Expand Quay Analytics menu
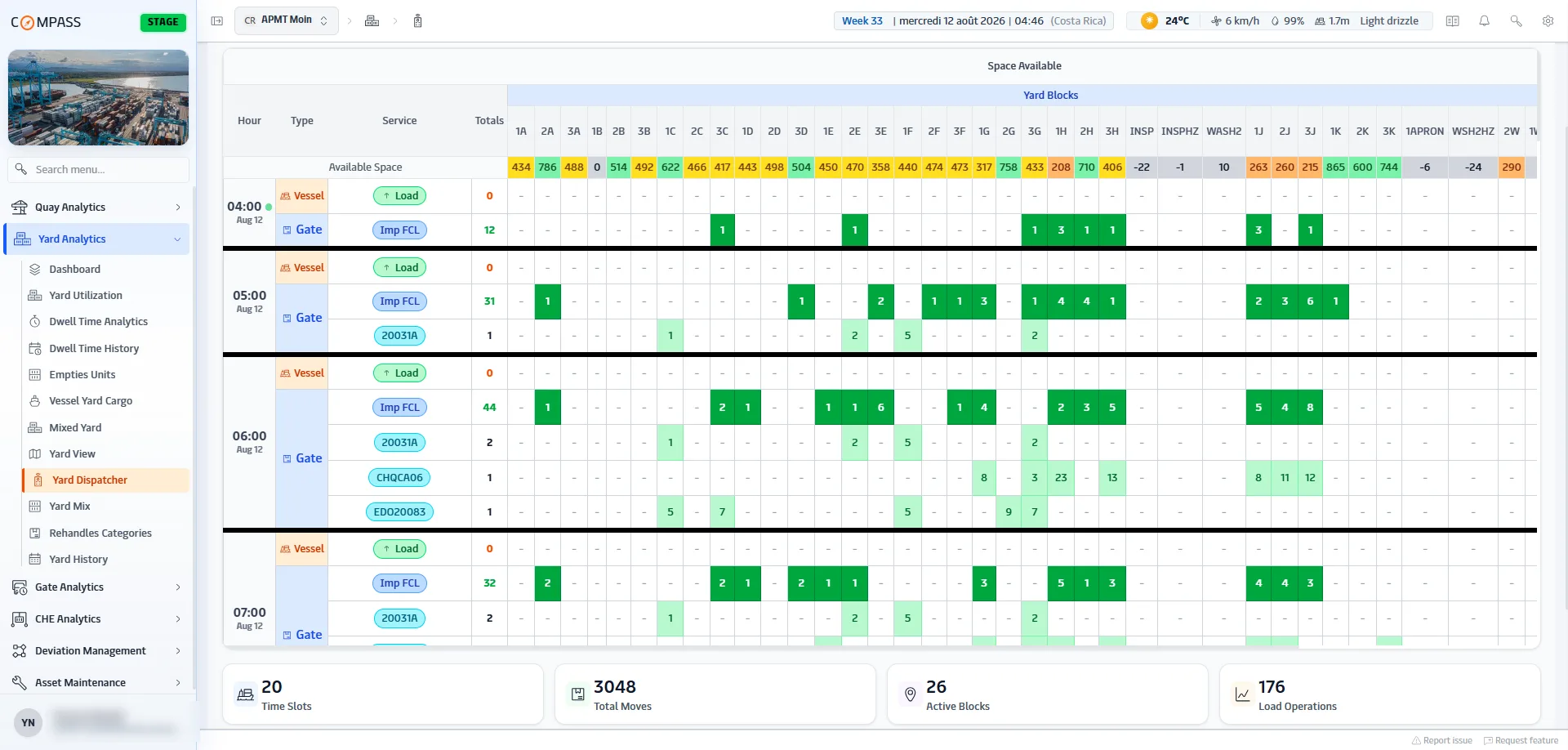The image size is (1568, 750). pyautogui.click(x=98, y=208)
